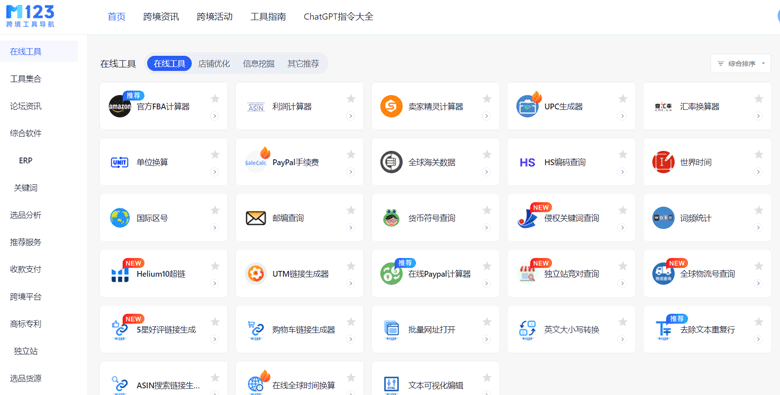The image size is (780, 395).
Task: Open 工具集合 in the sidebar
Action: coord(26,79)
